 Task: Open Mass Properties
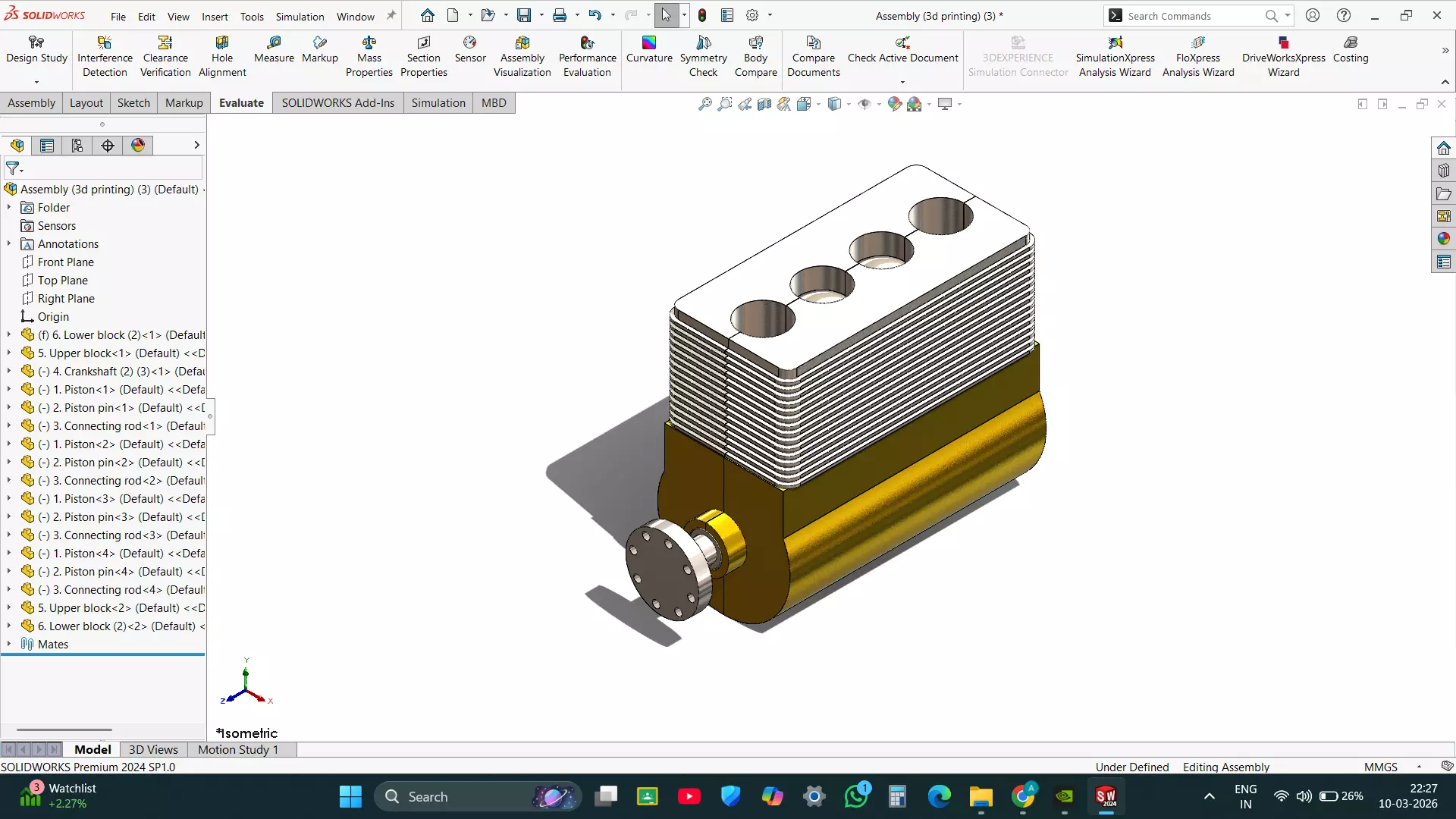369,57
